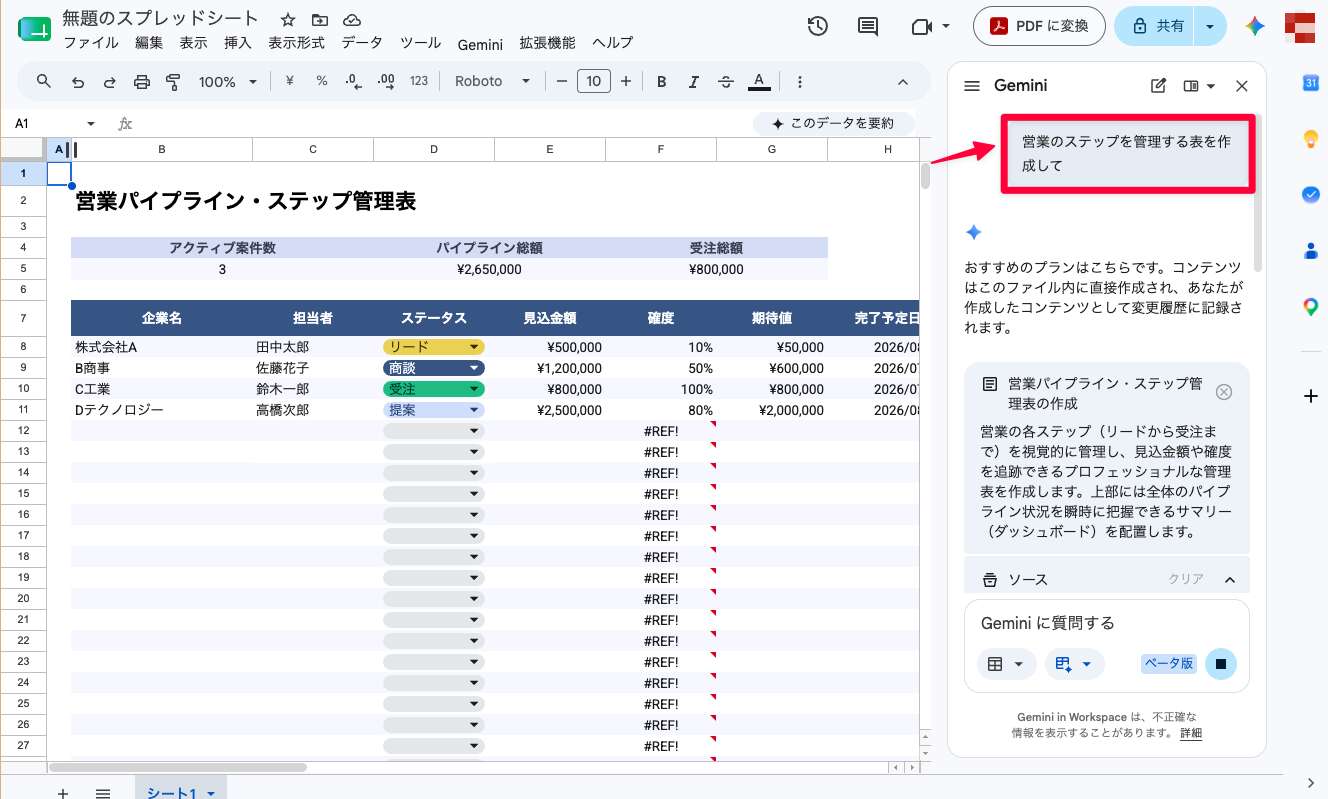Start a new Gemini chat
Image resolution: width=1328 pixels, height=799 pixels.
click(x=1159, y=86)
